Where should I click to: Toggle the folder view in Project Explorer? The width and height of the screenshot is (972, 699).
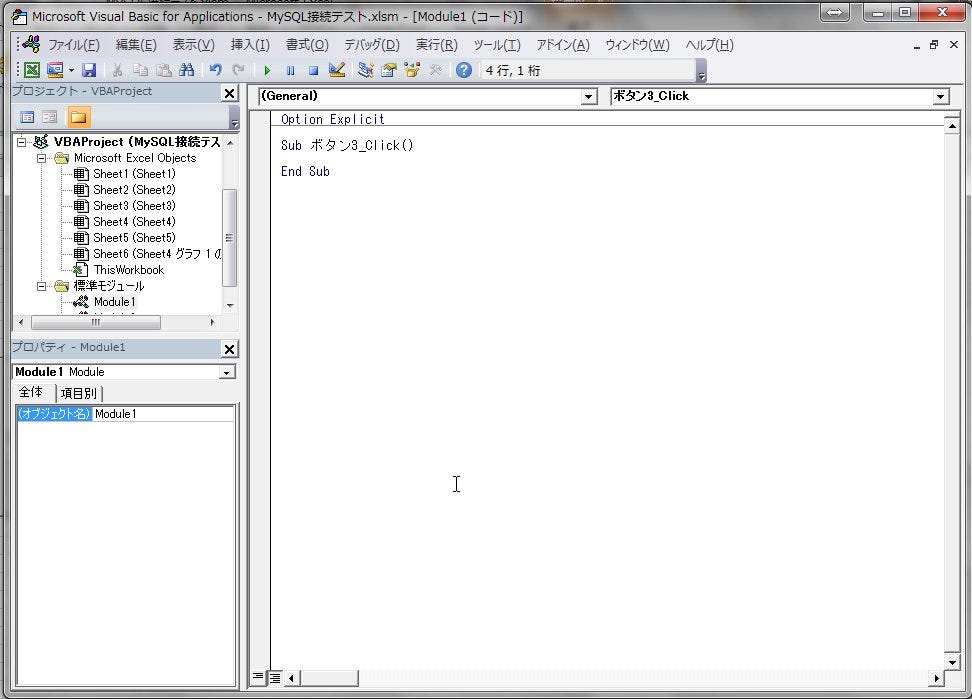point(79,118)
